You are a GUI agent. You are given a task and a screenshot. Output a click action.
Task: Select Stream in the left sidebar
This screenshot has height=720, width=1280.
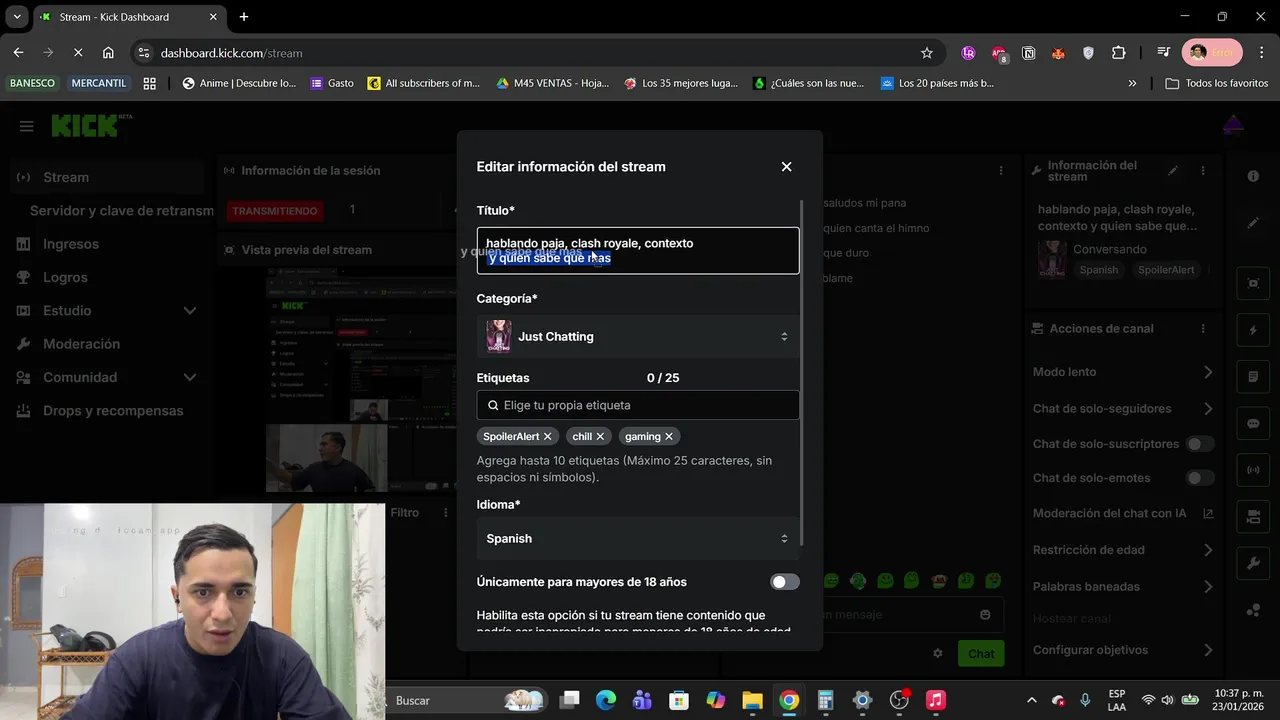coord(108,177)
